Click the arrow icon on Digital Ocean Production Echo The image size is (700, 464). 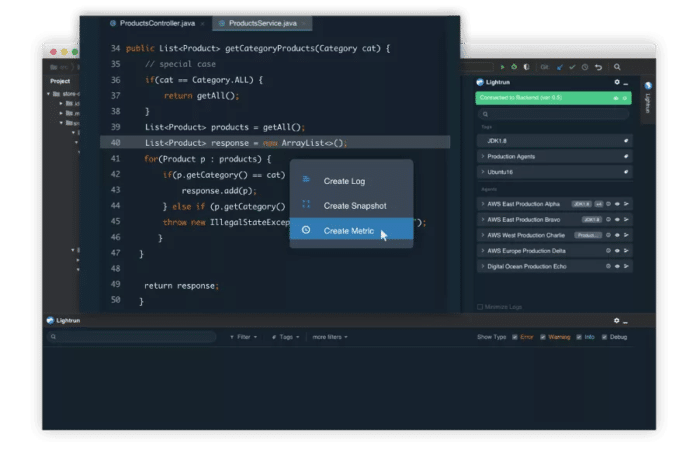[626, 266]
